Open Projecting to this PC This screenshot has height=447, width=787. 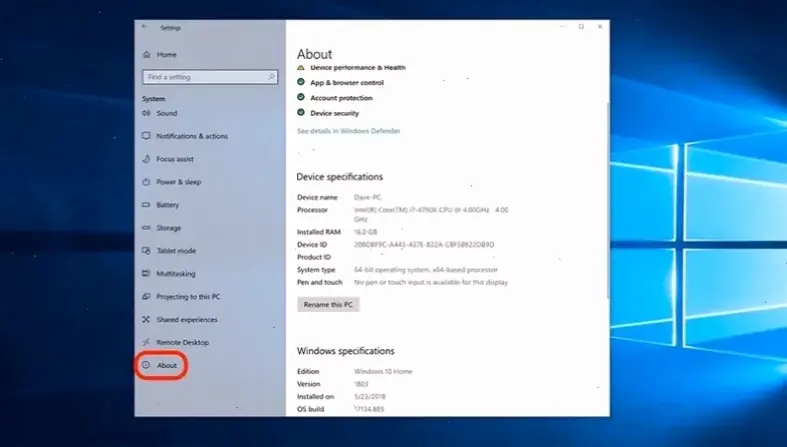pyautogui.click(x=188, y=296)
